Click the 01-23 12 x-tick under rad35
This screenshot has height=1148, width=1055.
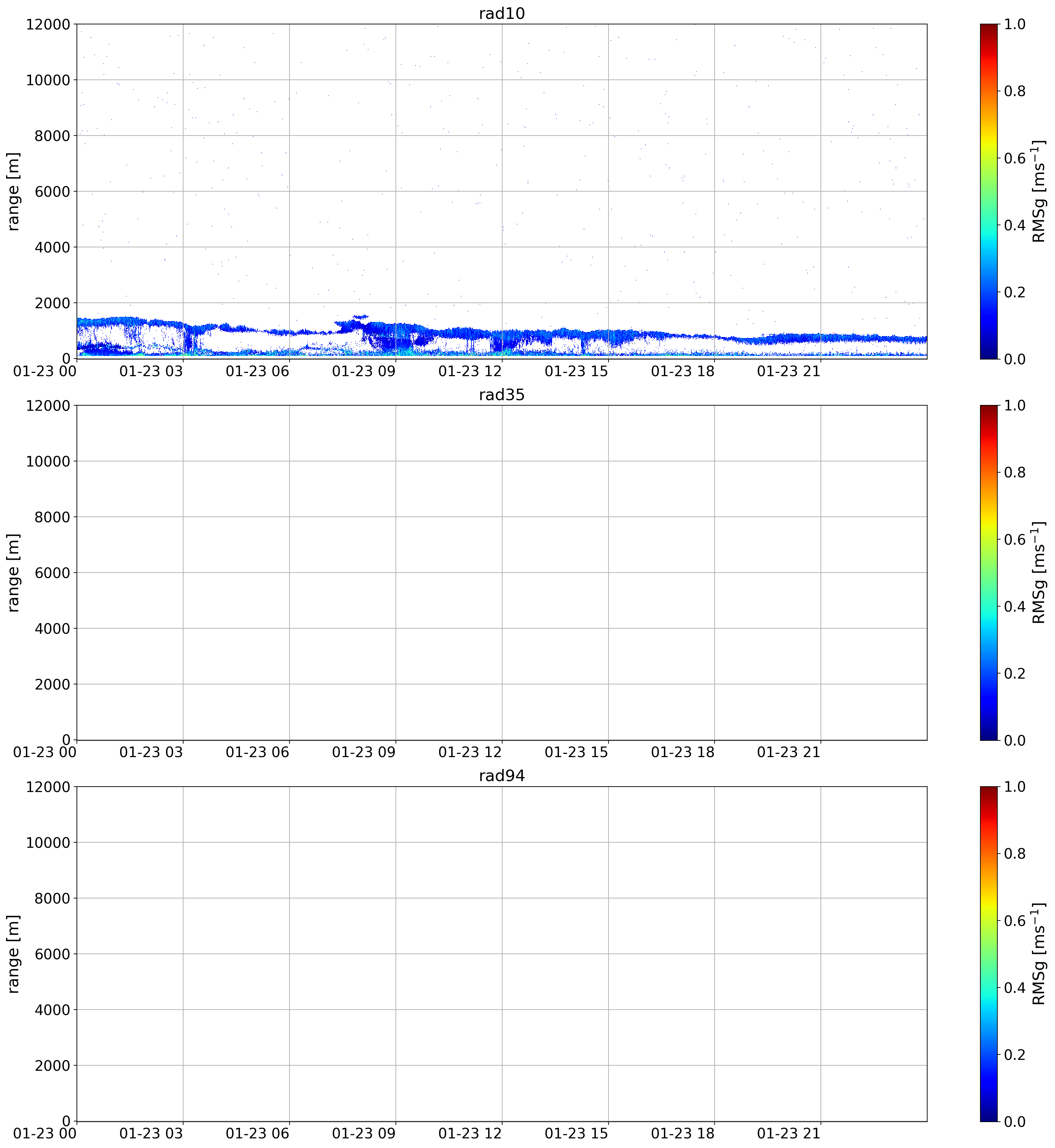point(470,752)
